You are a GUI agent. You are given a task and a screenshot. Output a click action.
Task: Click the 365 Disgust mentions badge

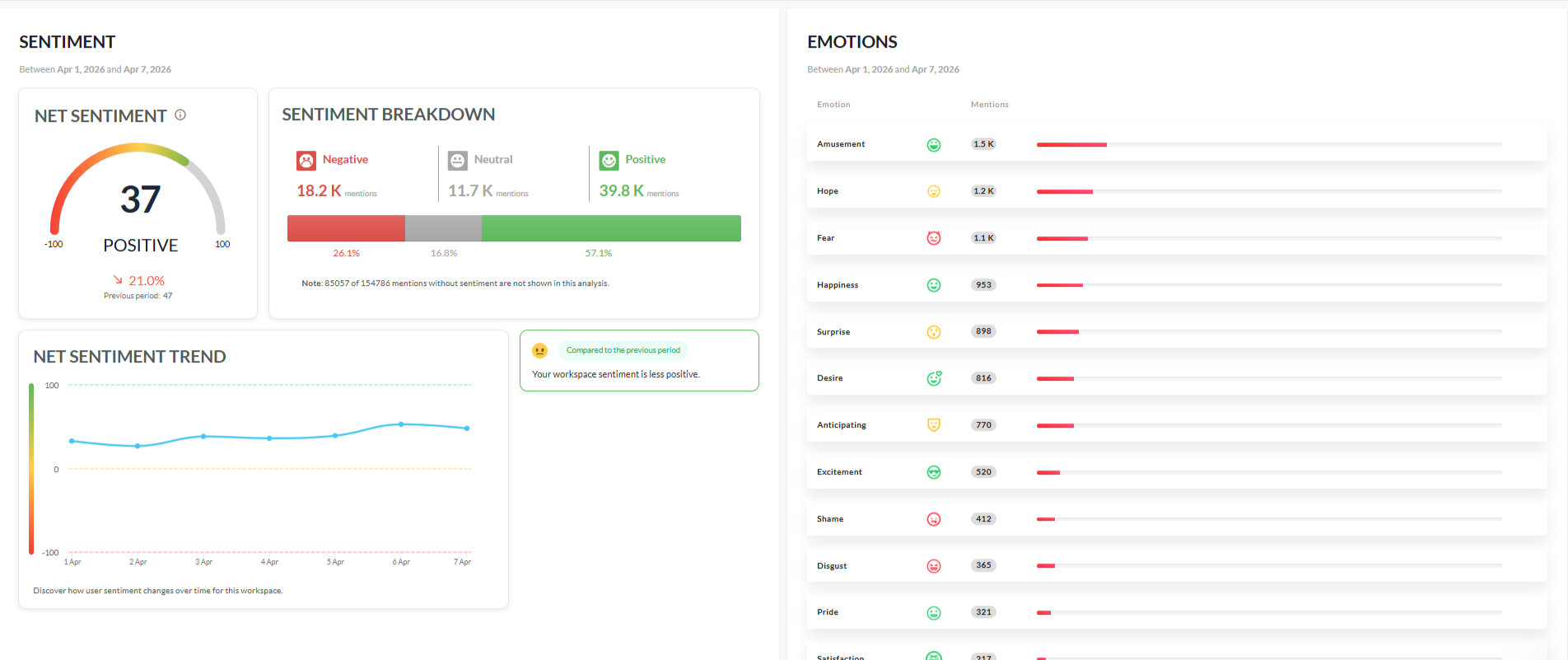983,565
